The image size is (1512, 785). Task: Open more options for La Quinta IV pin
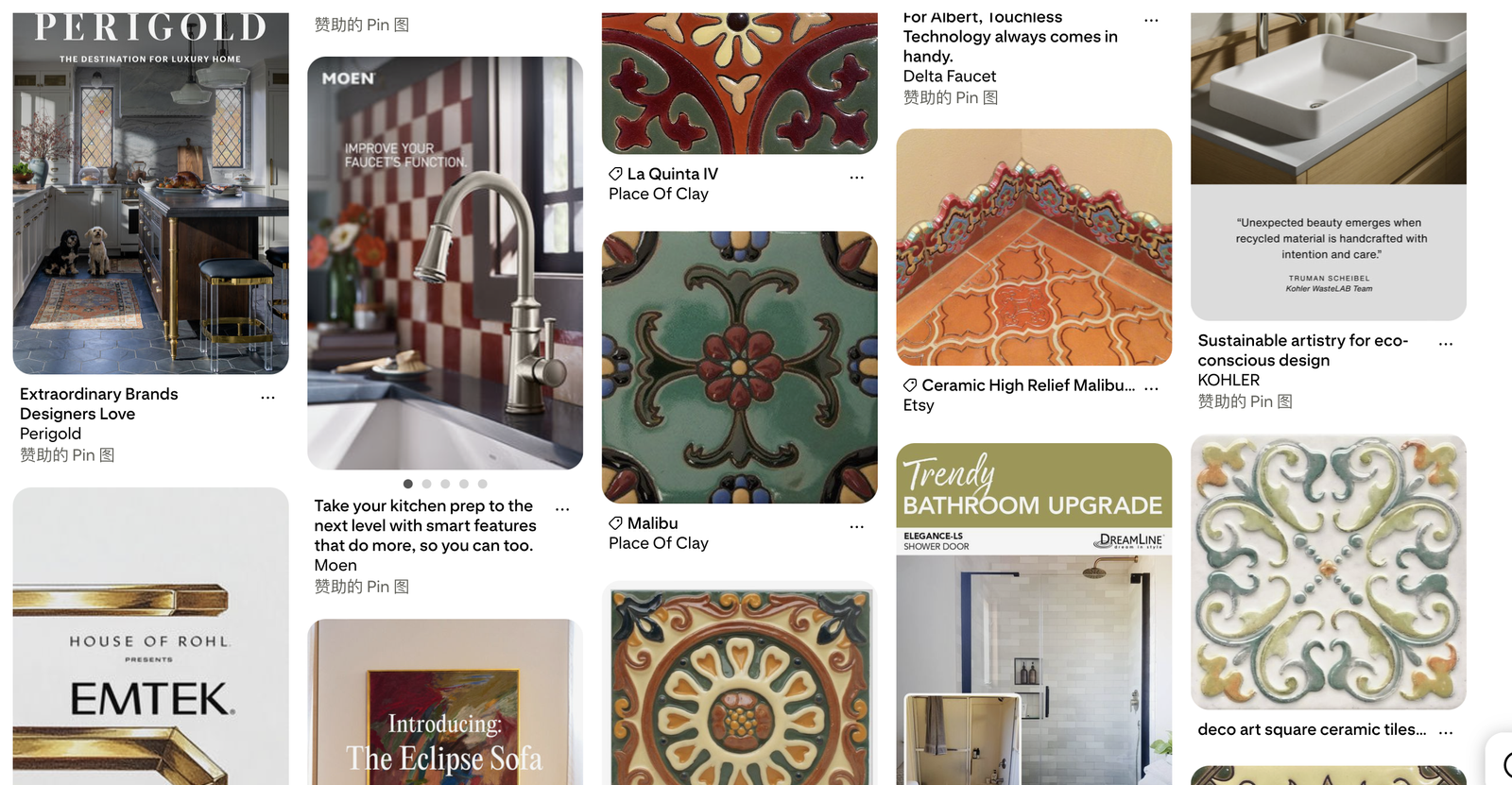(x=857, y=178)
